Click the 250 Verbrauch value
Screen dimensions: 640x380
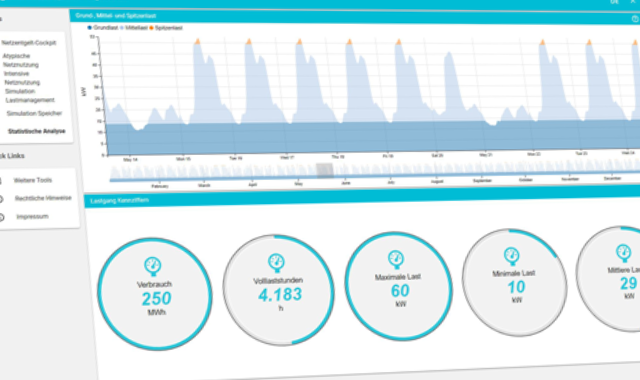pyautogui.click(x=156, y=299)
